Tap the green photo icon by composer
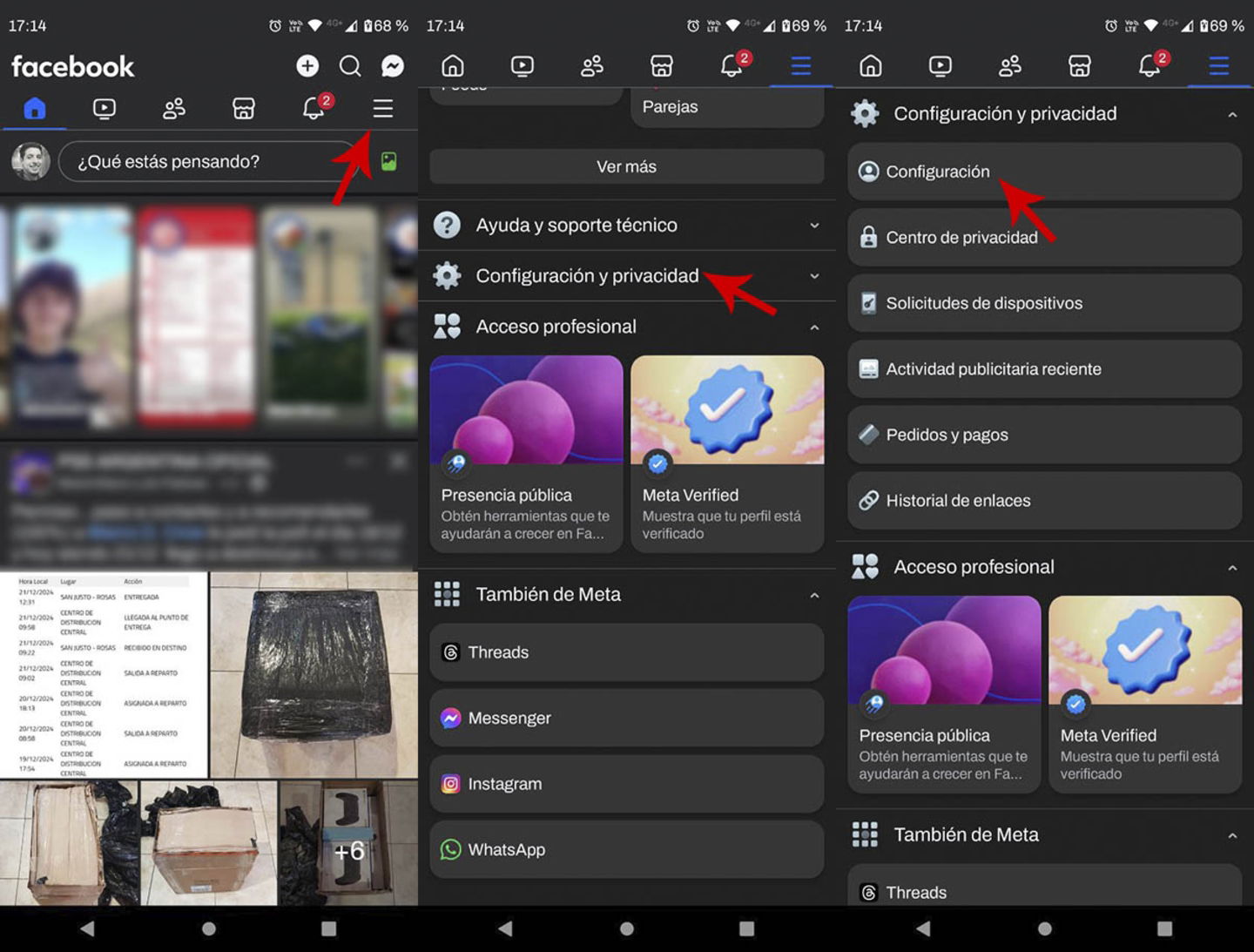The image size is (1254, 952). pos(389,161)
